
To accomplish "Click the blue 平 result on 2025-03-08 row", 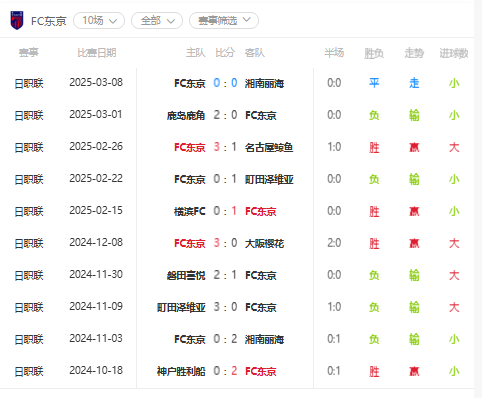I will [x=374, y=83].
